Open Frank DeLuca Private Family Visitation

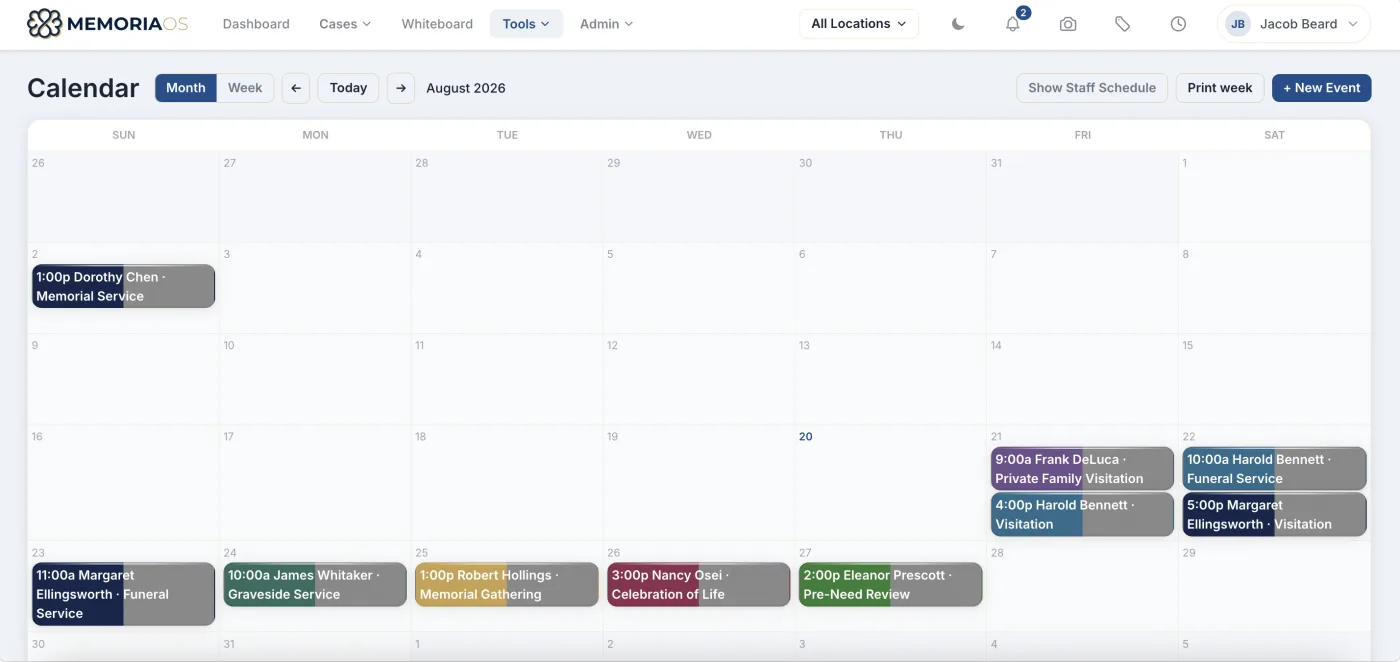click(1082, 469)
